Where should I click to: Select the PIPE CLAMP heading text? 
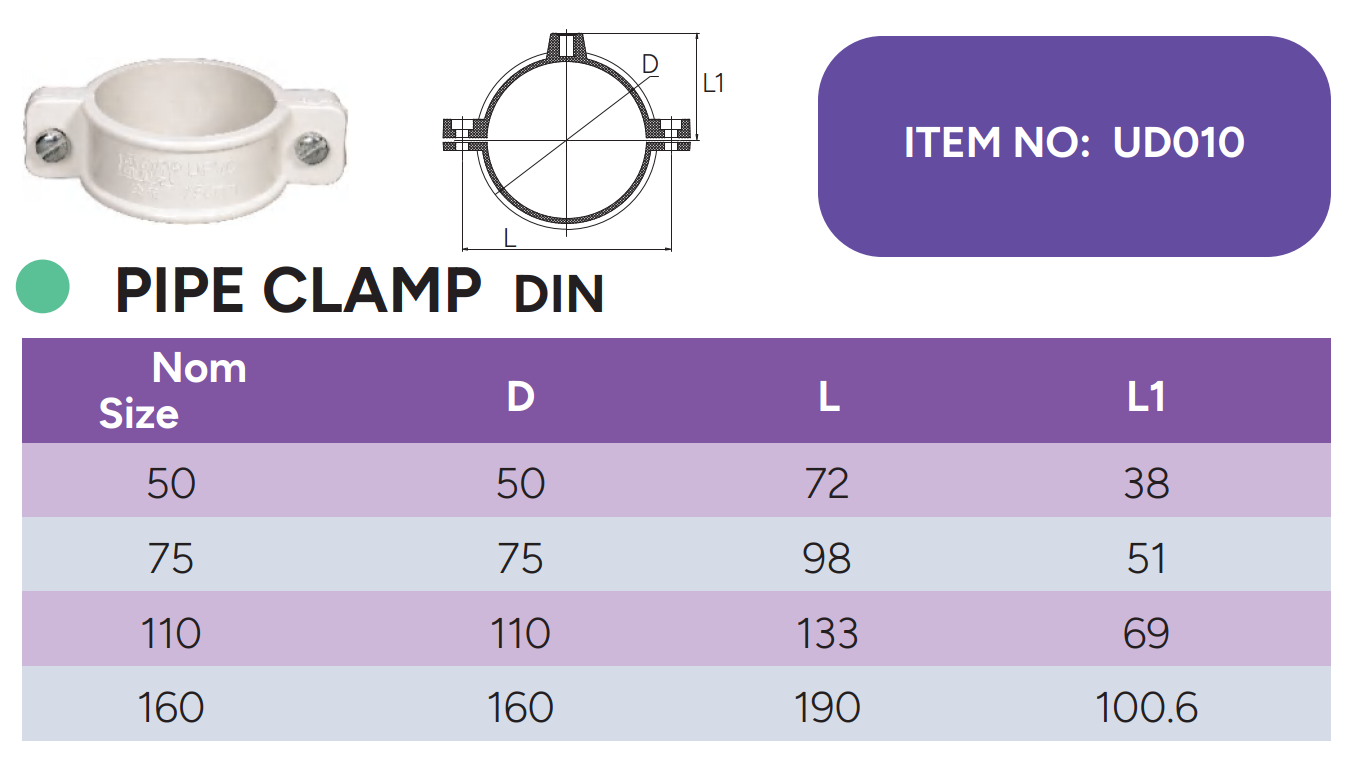[x=298, y=291]
